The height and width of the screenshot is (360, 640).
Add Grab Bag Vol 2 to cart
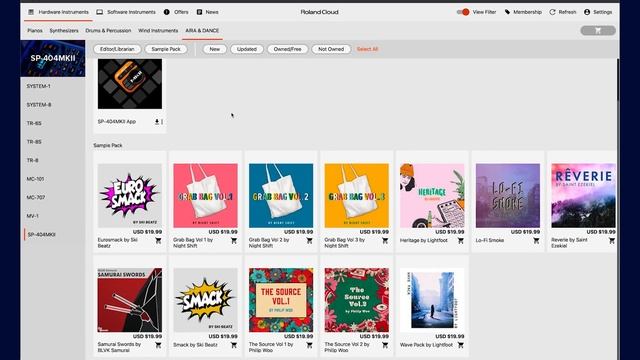pos(309,241)
